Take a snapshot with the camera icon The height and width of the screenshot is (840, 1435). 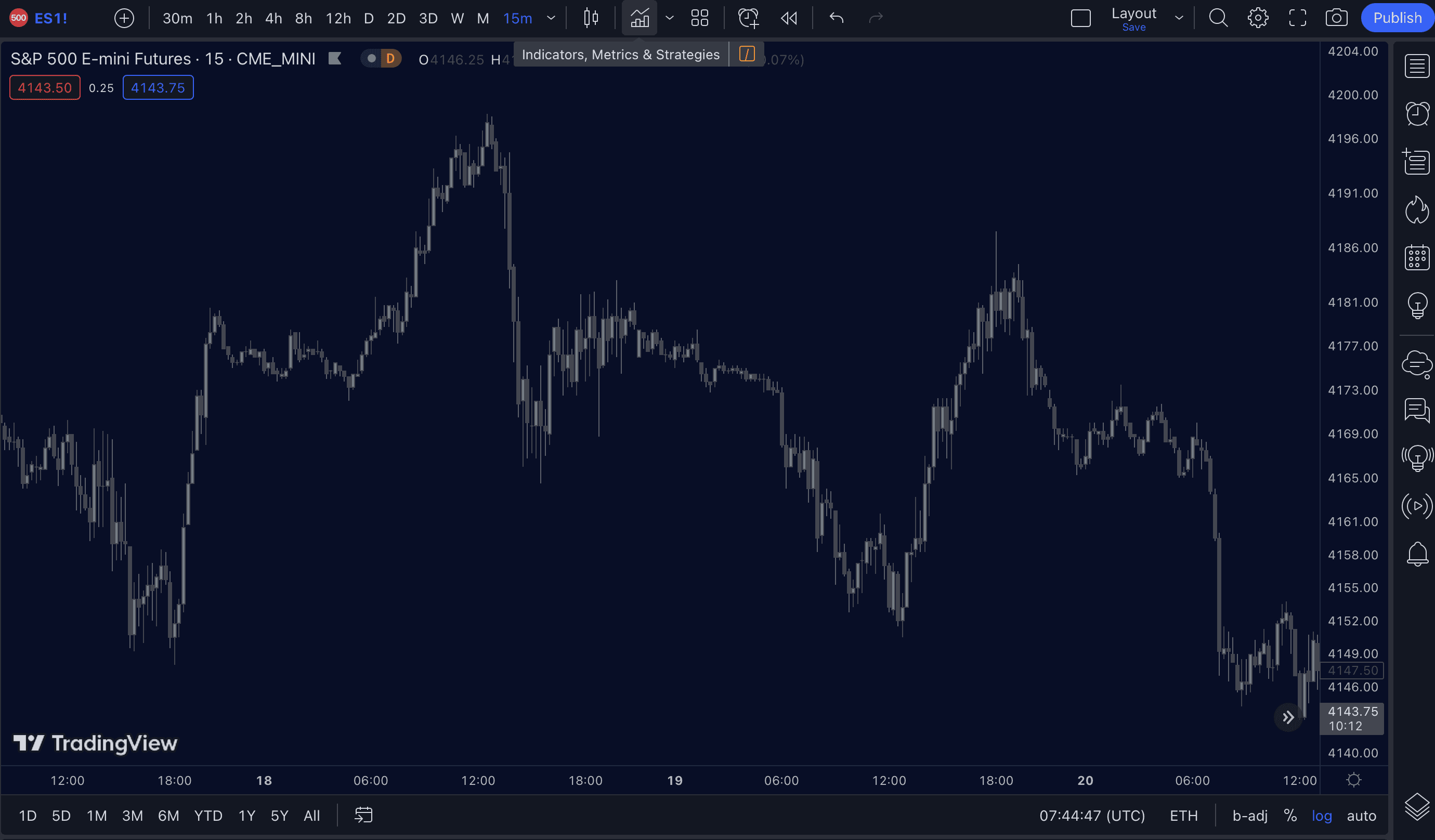[1336, 18]
